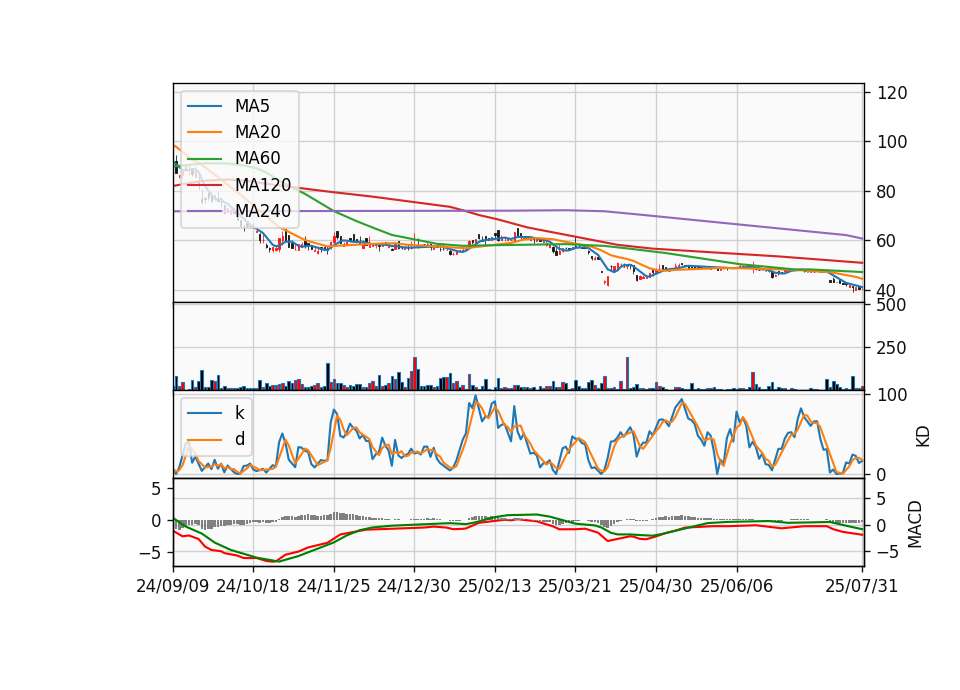Click the 24/11/25 date label
Viewport: 960px width, 690px height.
[334, 586]
